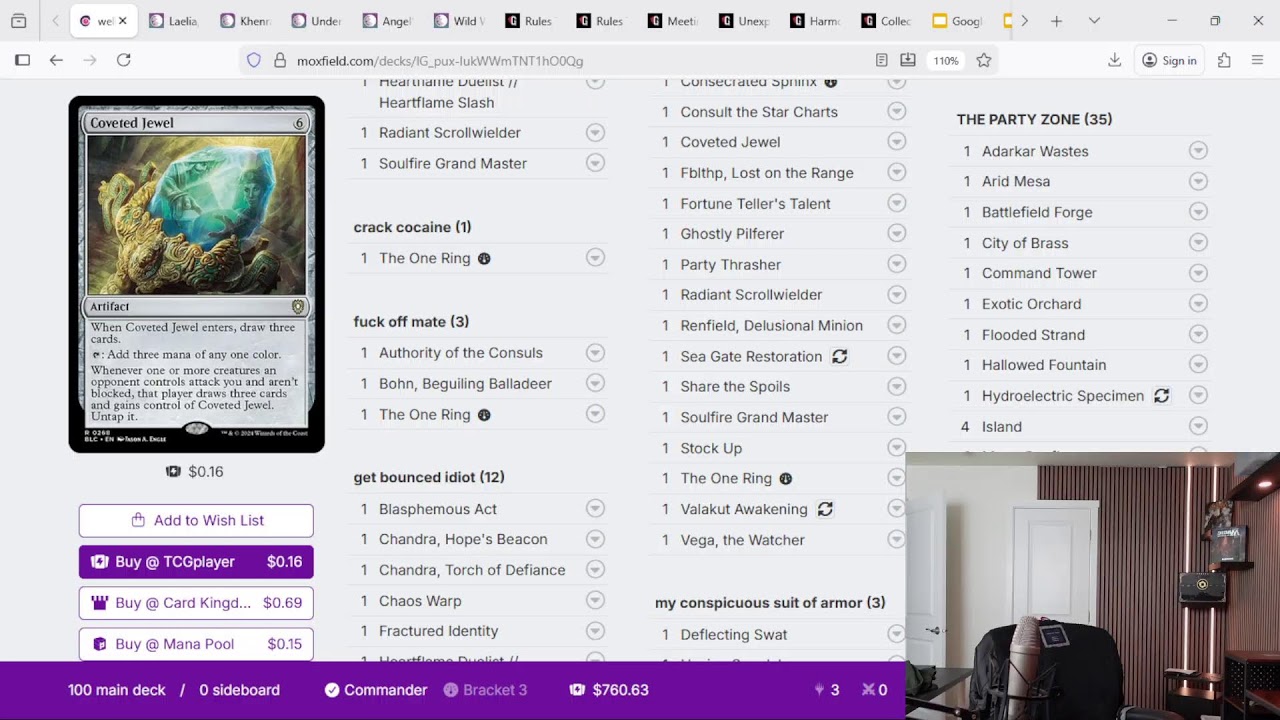Open the Fortune Teller's Talent card
The width and height of the screenshot is (1280, 720).
click(x=755, y=204)
